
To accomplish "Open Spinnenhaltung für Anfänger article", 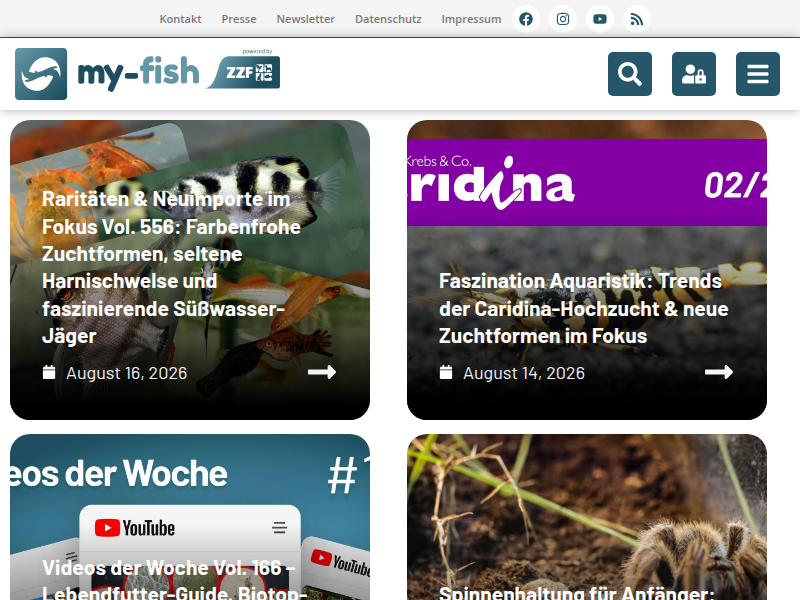I will point(577,592).
